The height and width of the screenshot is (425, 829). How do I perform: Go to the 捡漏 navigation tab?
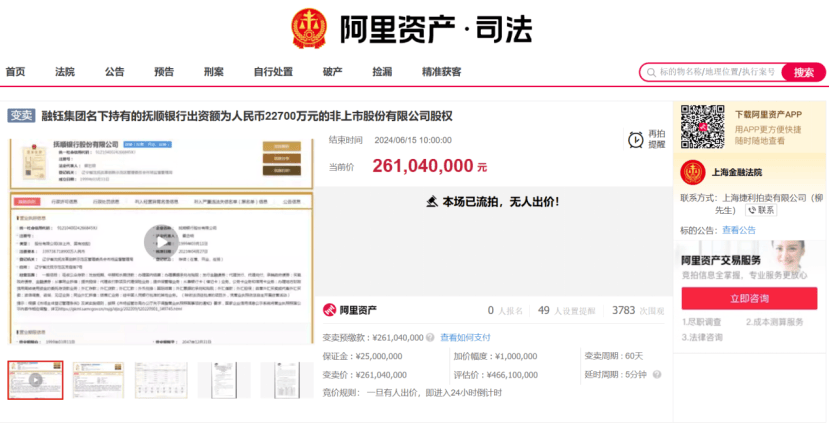[382, 72]
